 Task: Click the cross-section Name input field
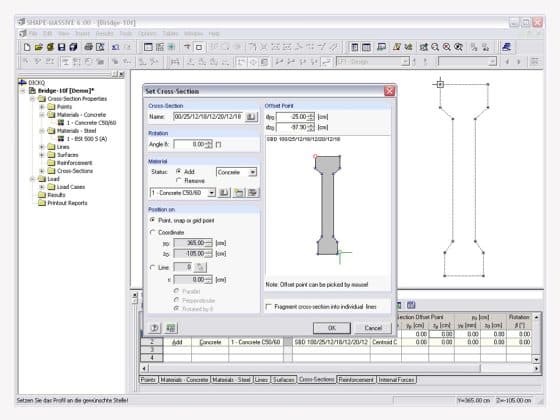pos(208,117)
